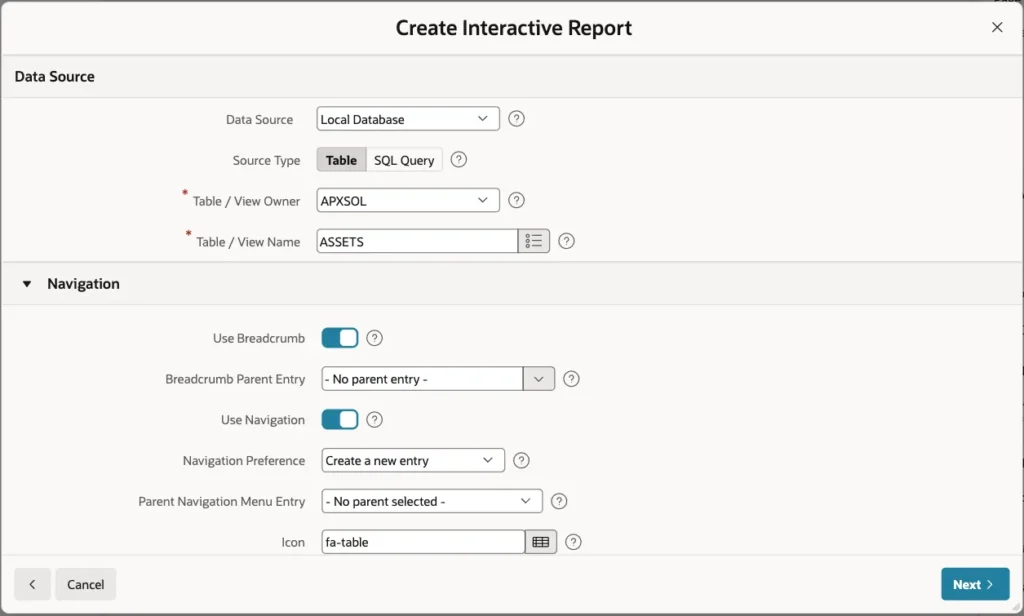Select Table as source type
1024x616 pixels.
[x=342, y=160]
